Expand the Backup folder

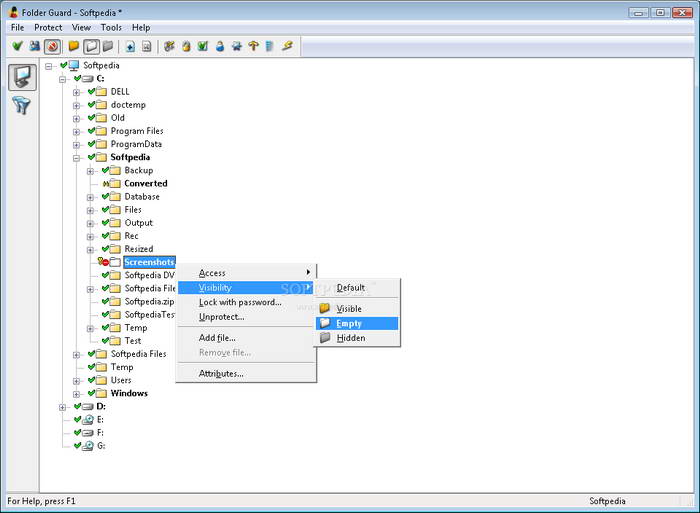click(90, 171)
